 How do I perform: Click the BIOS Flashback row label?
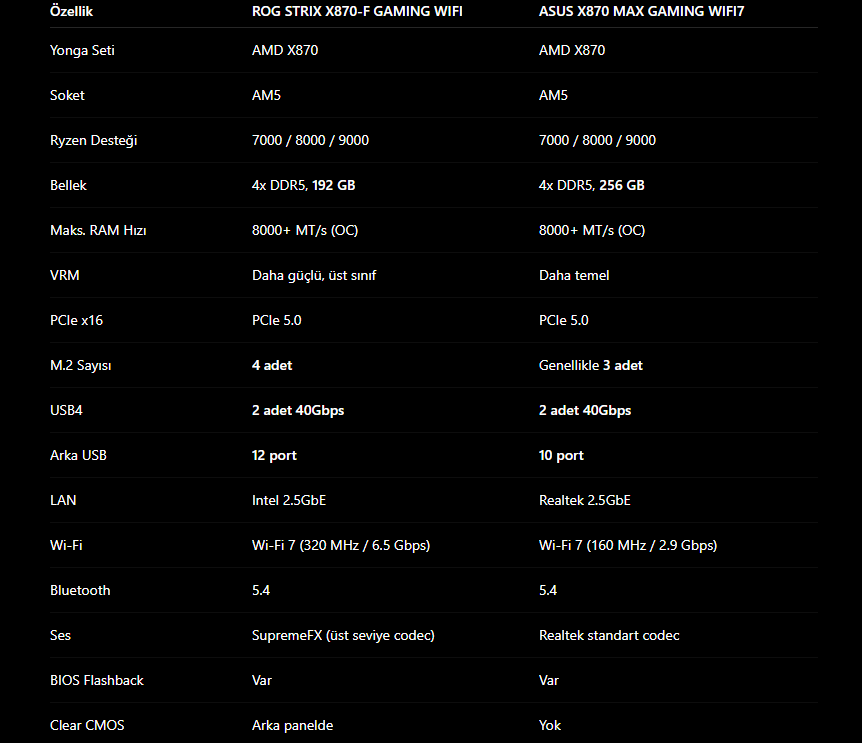tap(97, 680)
